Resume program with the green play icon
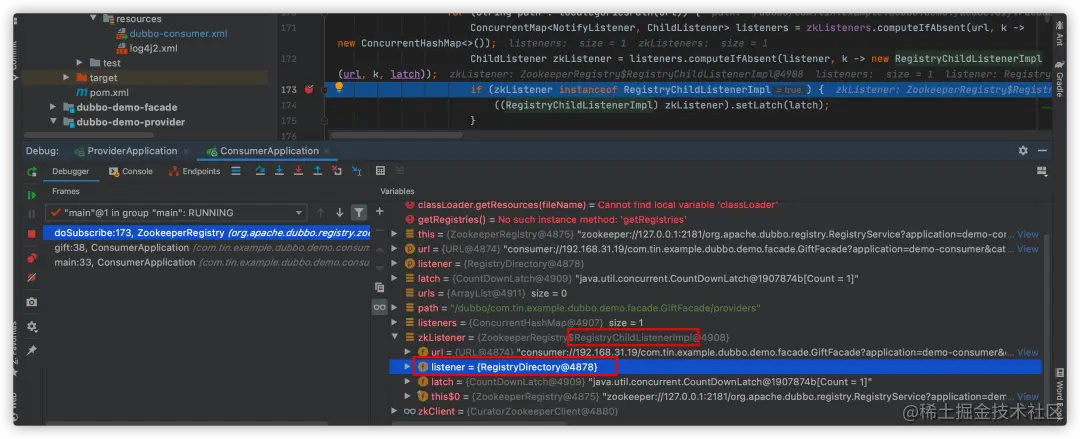The width and height of the screenshot is (1080, 439). 32,196
